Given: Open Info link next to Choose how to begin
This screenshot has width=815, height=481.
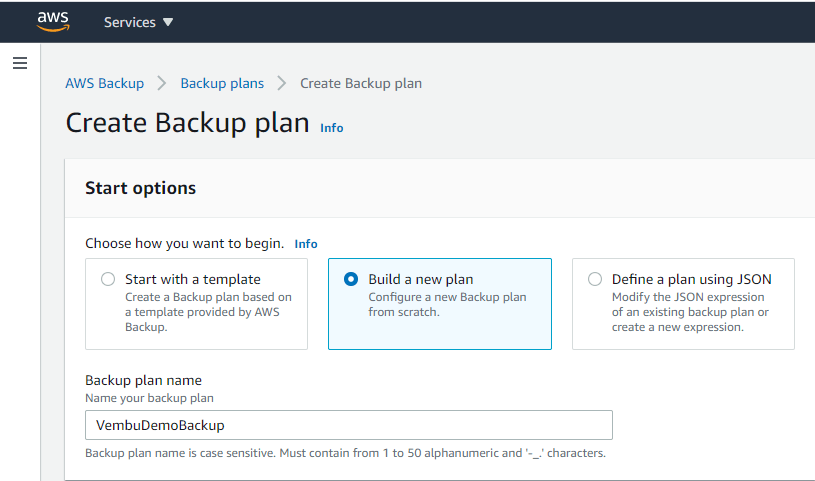Looking at the screenshot, I should (306, 244).
